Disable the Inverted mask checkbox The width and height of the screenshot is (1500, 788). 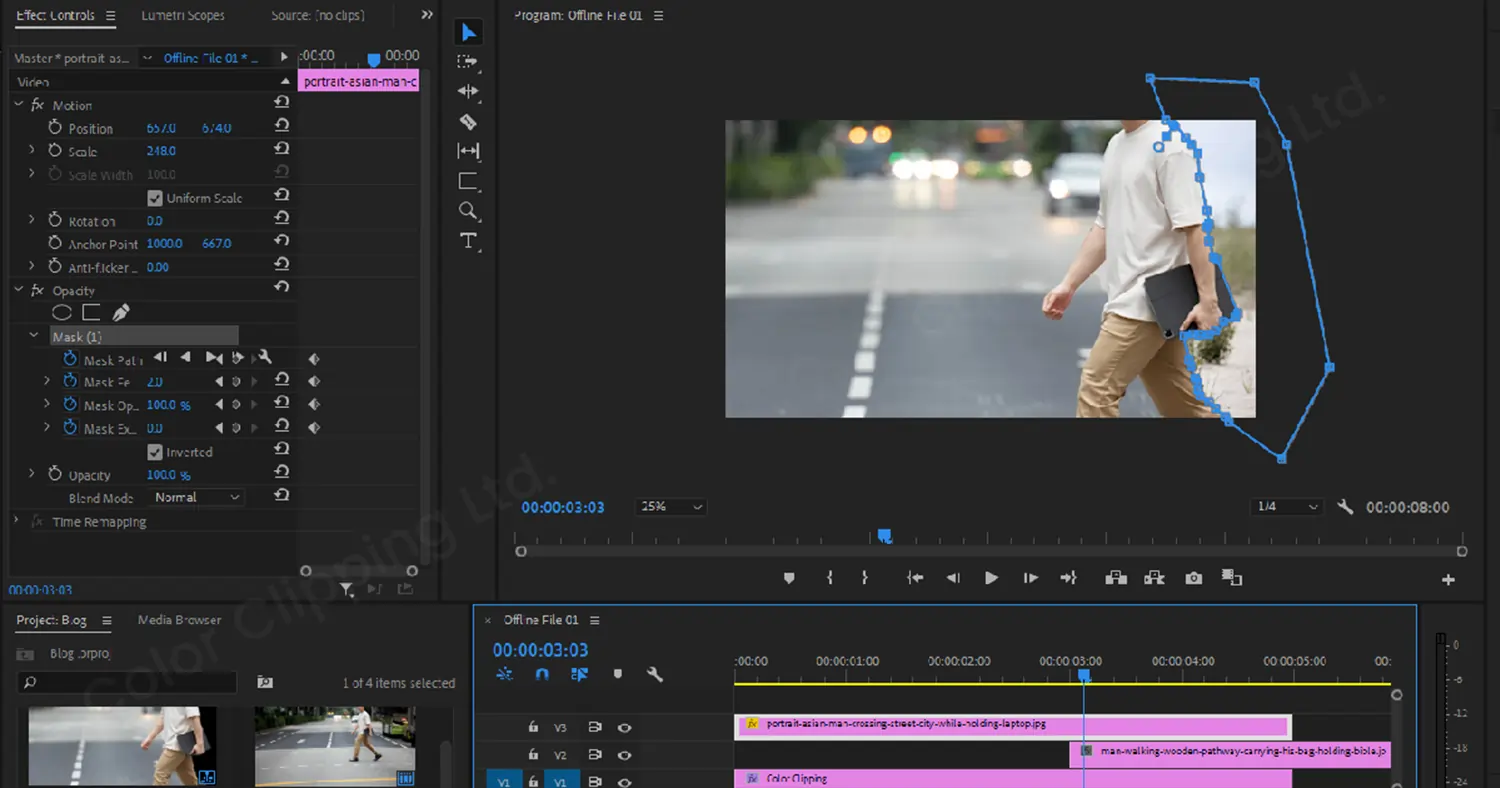click(155, 451)
